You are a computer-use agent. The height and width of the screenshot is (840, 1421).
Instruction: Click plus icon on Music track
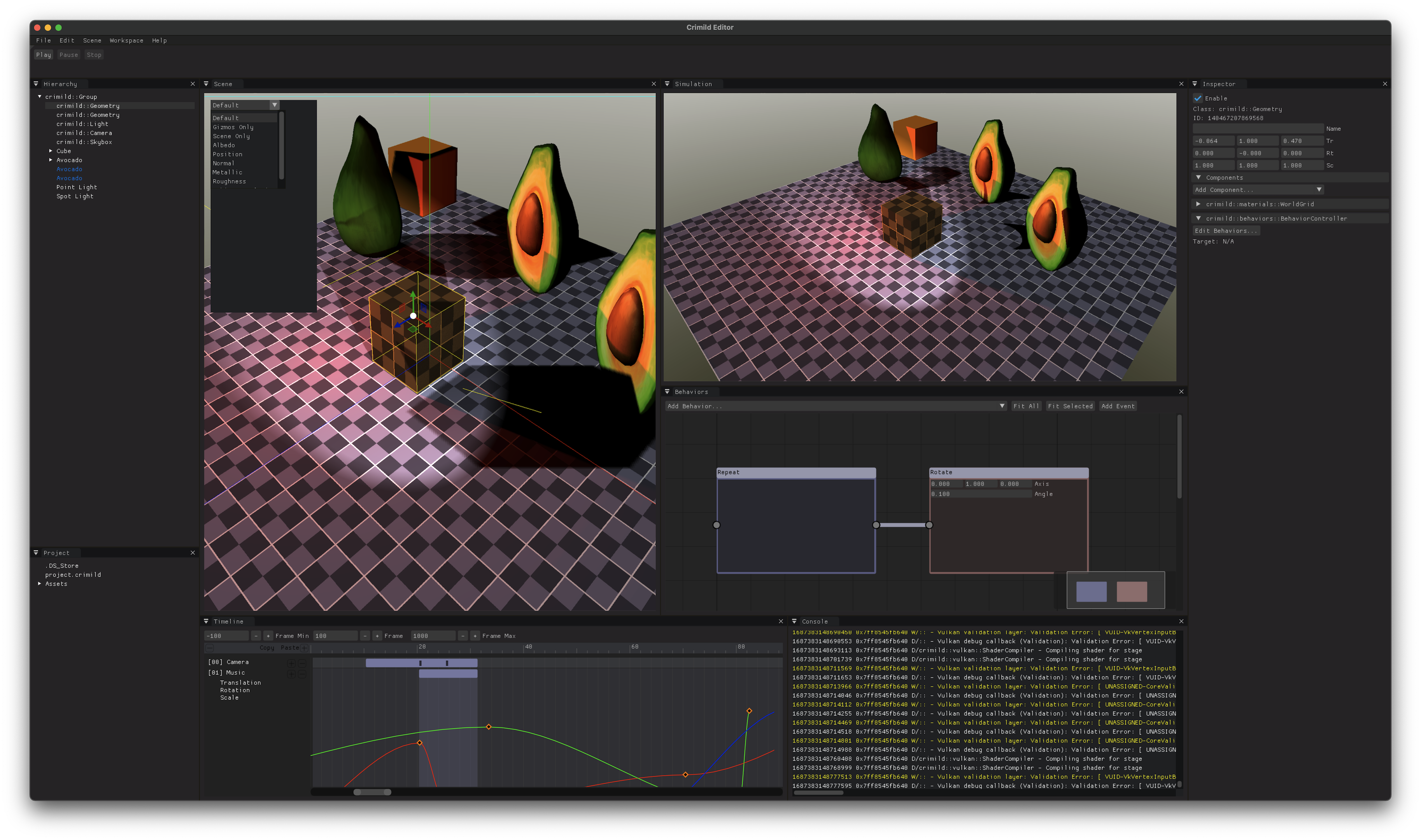pyautogui.click(x=291, y=674)
